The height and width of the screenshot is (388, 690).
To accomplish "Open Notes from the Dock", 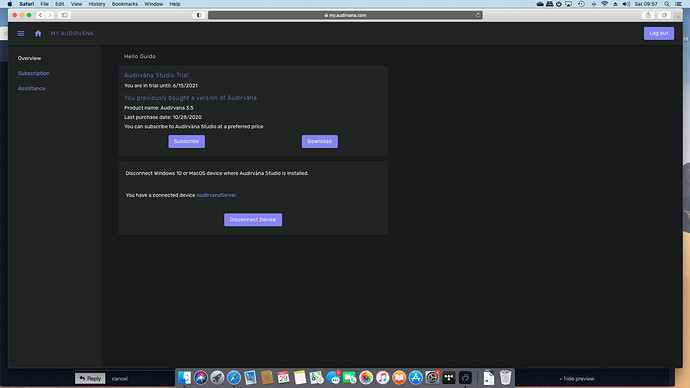I will tap(300, 377).
